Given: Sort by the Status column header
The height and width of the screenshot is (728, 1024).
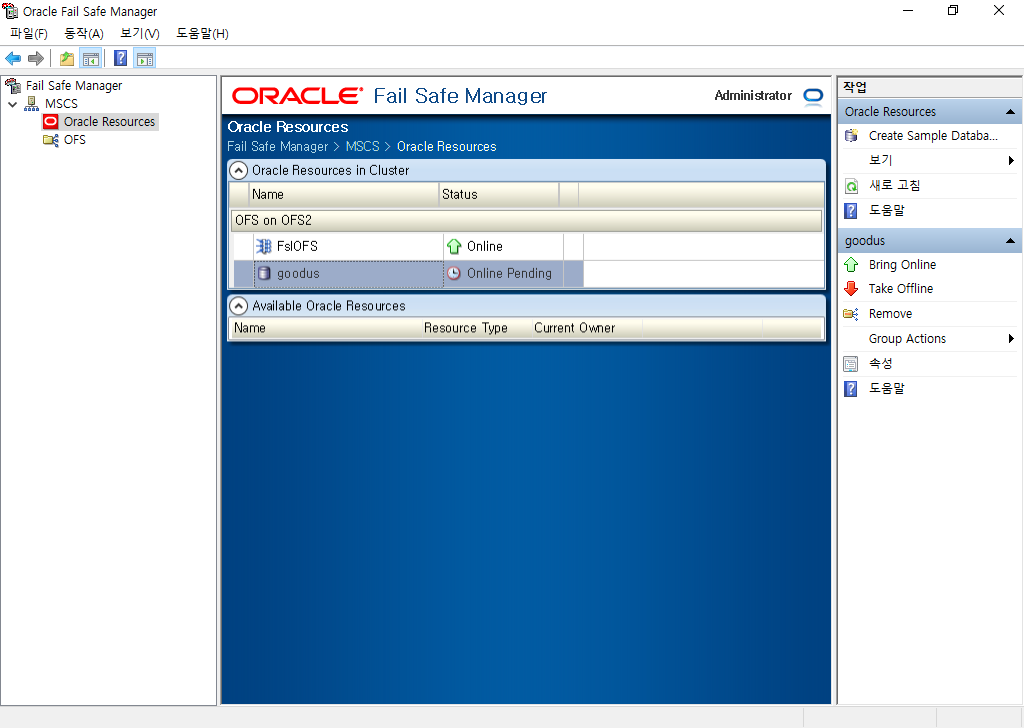Looking at the screenshot, I should [499, 195].
